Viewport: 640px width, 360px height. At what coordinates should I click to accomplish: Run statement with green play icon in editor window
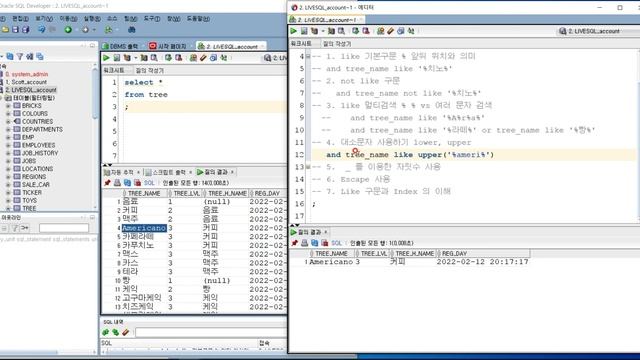pos(293,31)
